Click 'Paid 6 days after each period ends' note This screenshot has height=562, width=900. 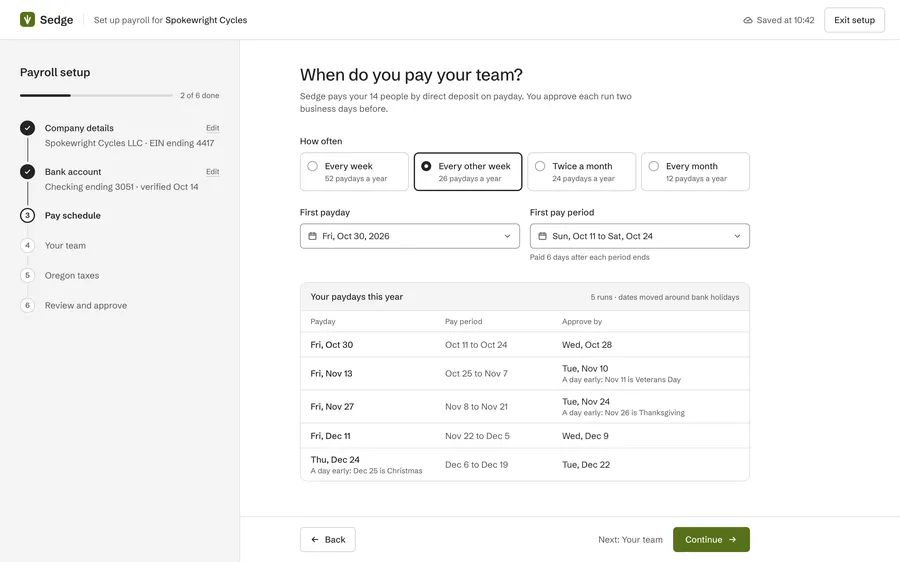[589, 257]
